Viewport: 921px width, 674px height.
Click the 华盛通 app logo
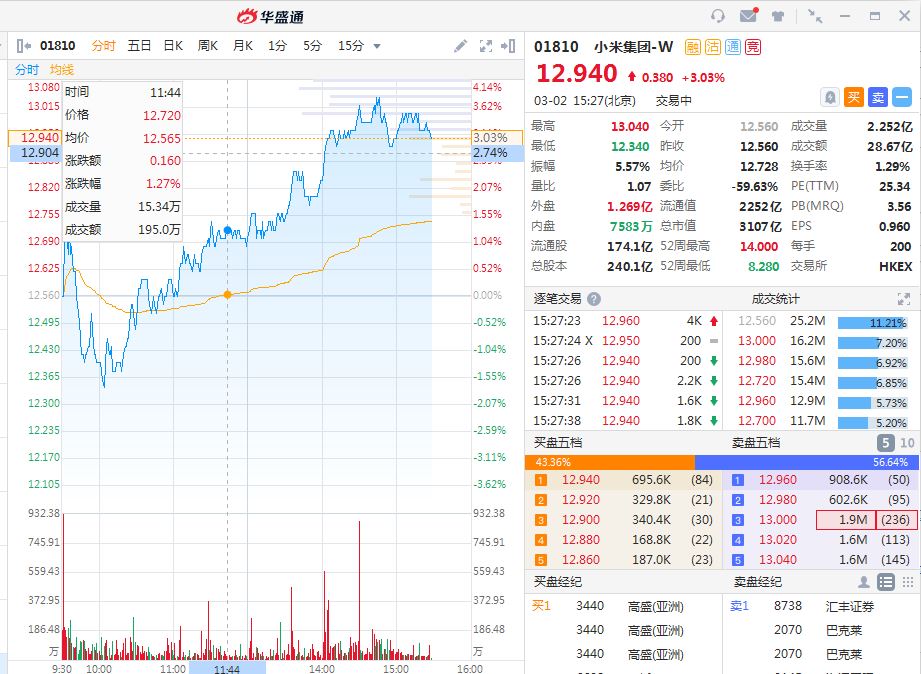[271, 16]
